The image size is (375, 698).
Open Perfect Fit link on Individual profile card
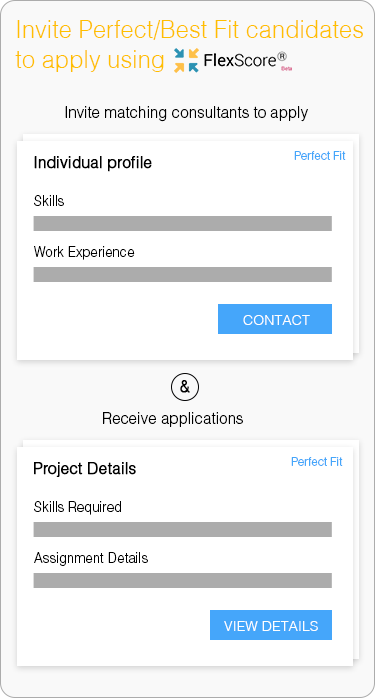tap(320, 156)
